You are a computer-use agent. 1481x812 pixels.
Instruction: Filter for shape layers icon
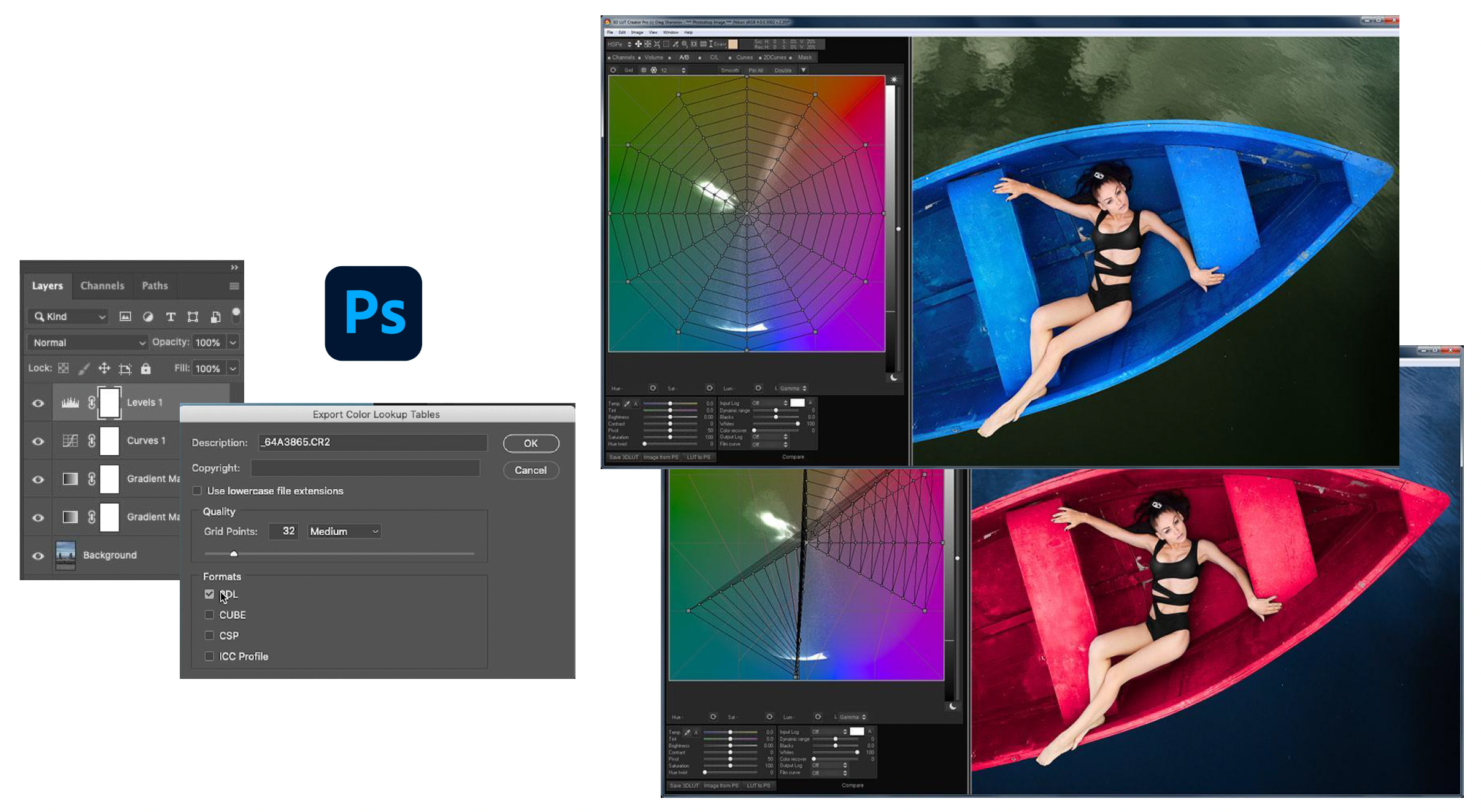[193, 316]
